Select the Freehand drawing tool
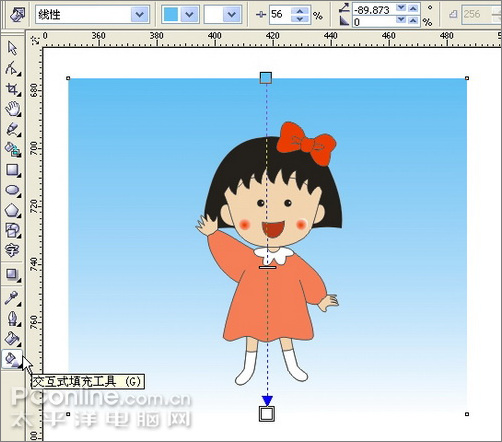 point(12,129)
